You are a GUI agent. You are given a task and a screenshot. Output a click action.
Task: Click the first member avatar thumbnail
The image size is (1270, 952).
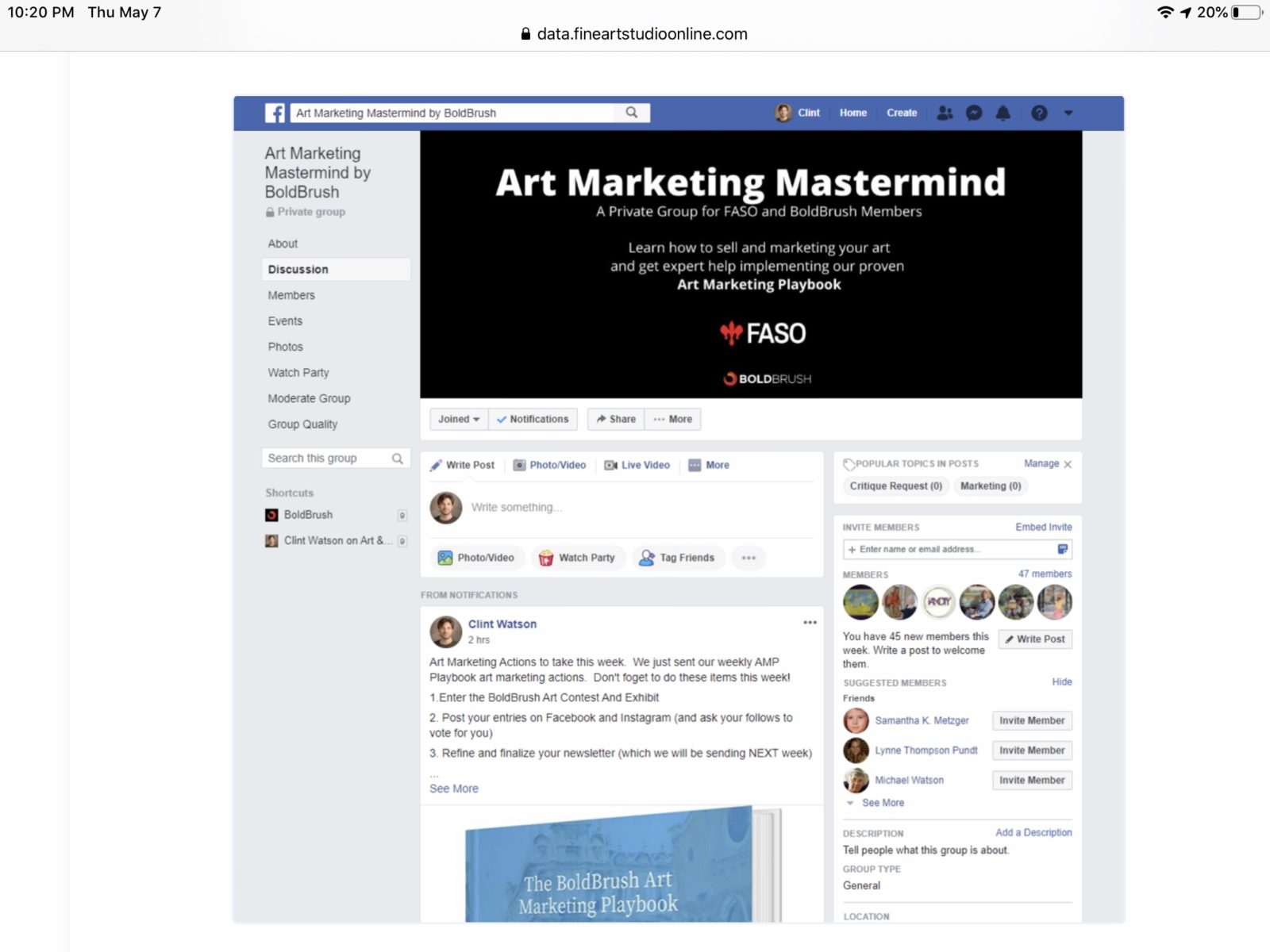coord(860,602)
